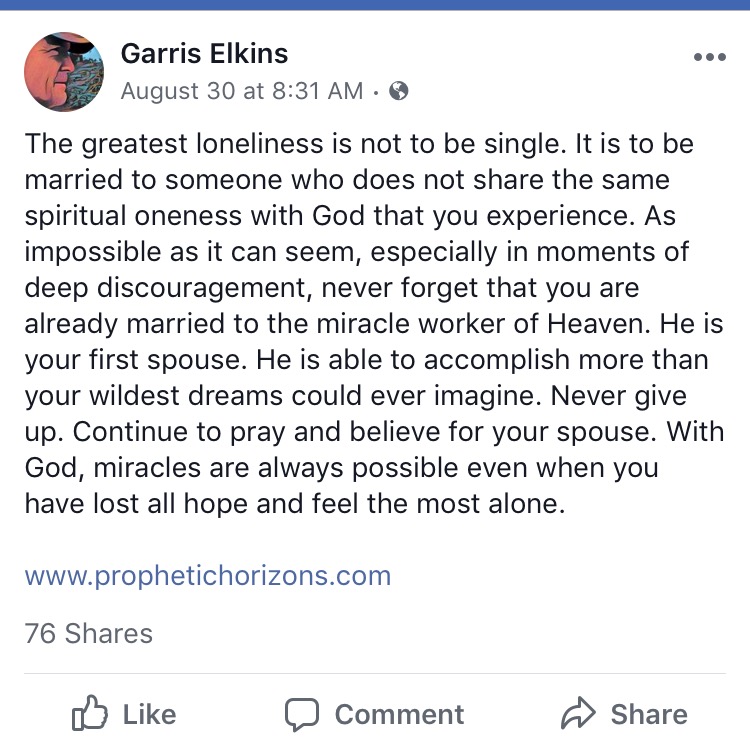Click the closing line "have lost all hope"
Screen dimensions: 750x750
[x=139, y=504]
